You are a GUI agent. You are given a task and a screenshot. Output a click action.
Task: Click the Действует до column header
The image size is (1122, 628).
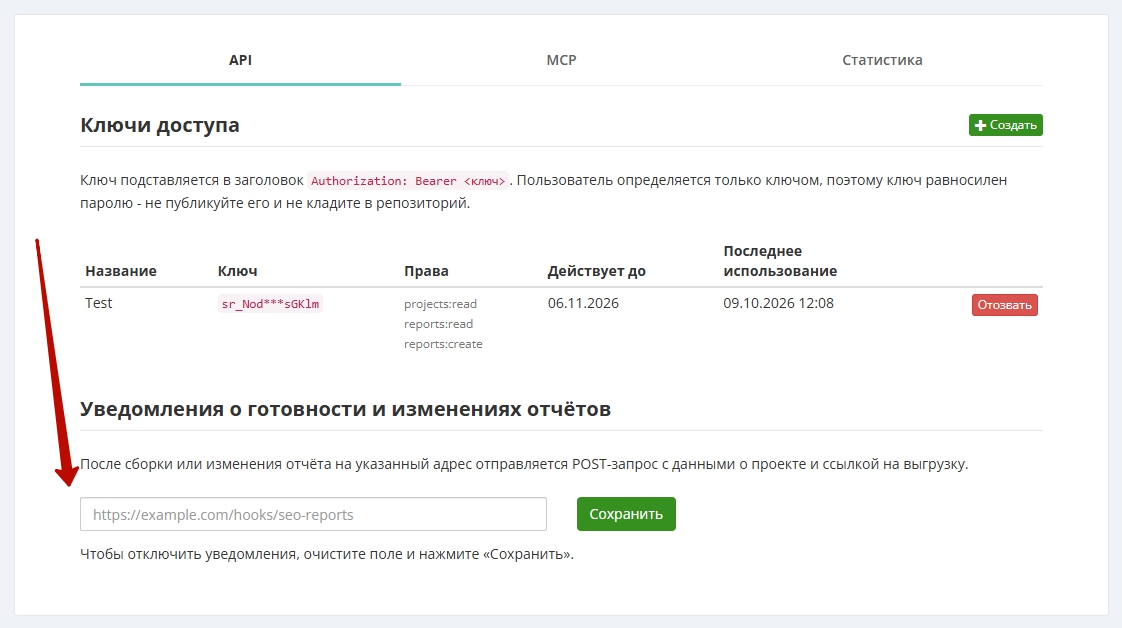[597, 271]
